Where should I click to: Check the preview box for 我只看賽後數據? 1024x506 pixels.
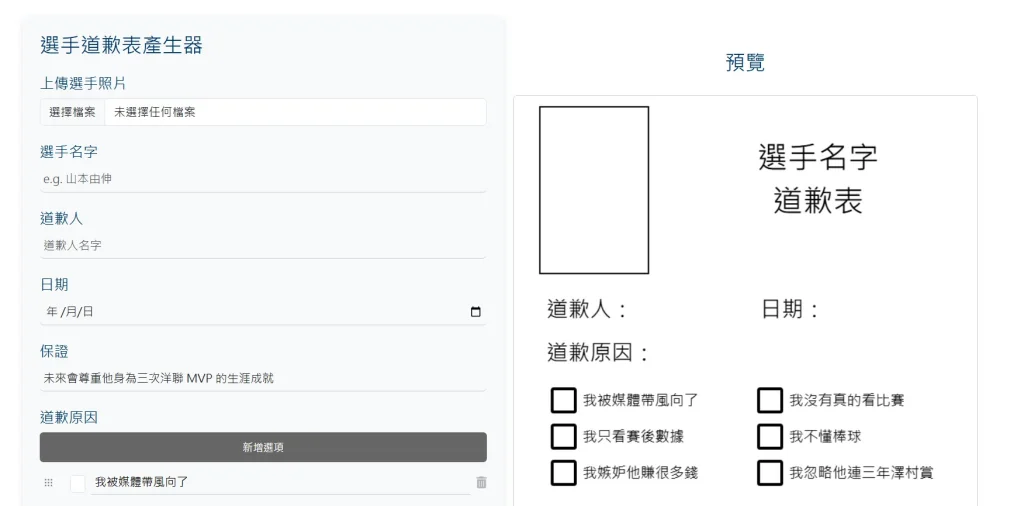click(x=563, y=436)
